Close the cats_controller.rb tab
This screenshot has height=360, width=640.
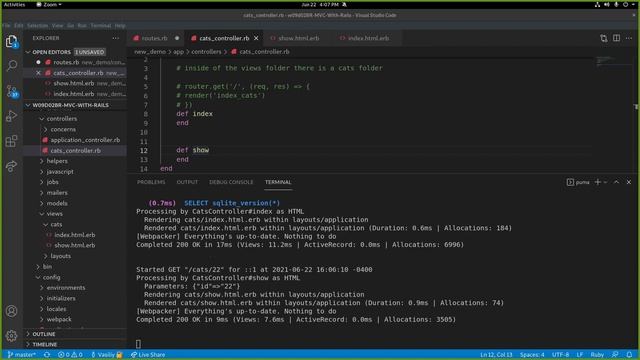(x=256, y=38)
